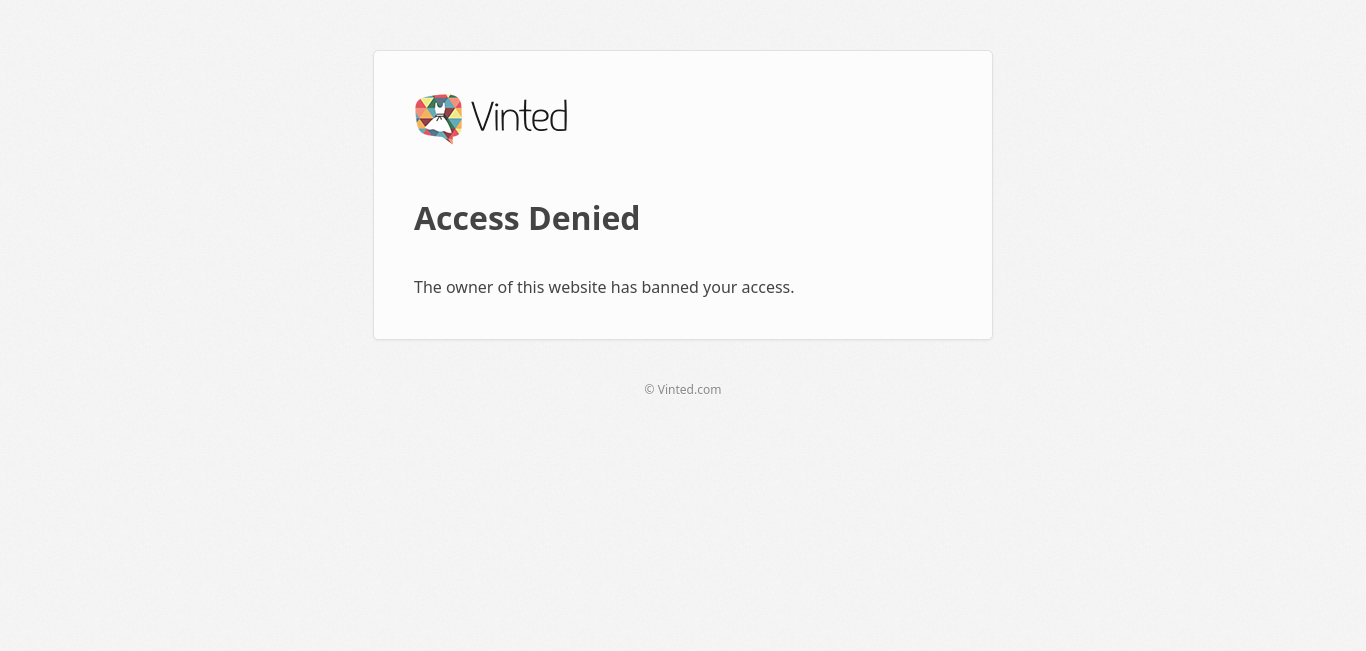The height and width of the screenshot is (651, 1366).
Task: Click the word "your" in the message
Action: 720,287
